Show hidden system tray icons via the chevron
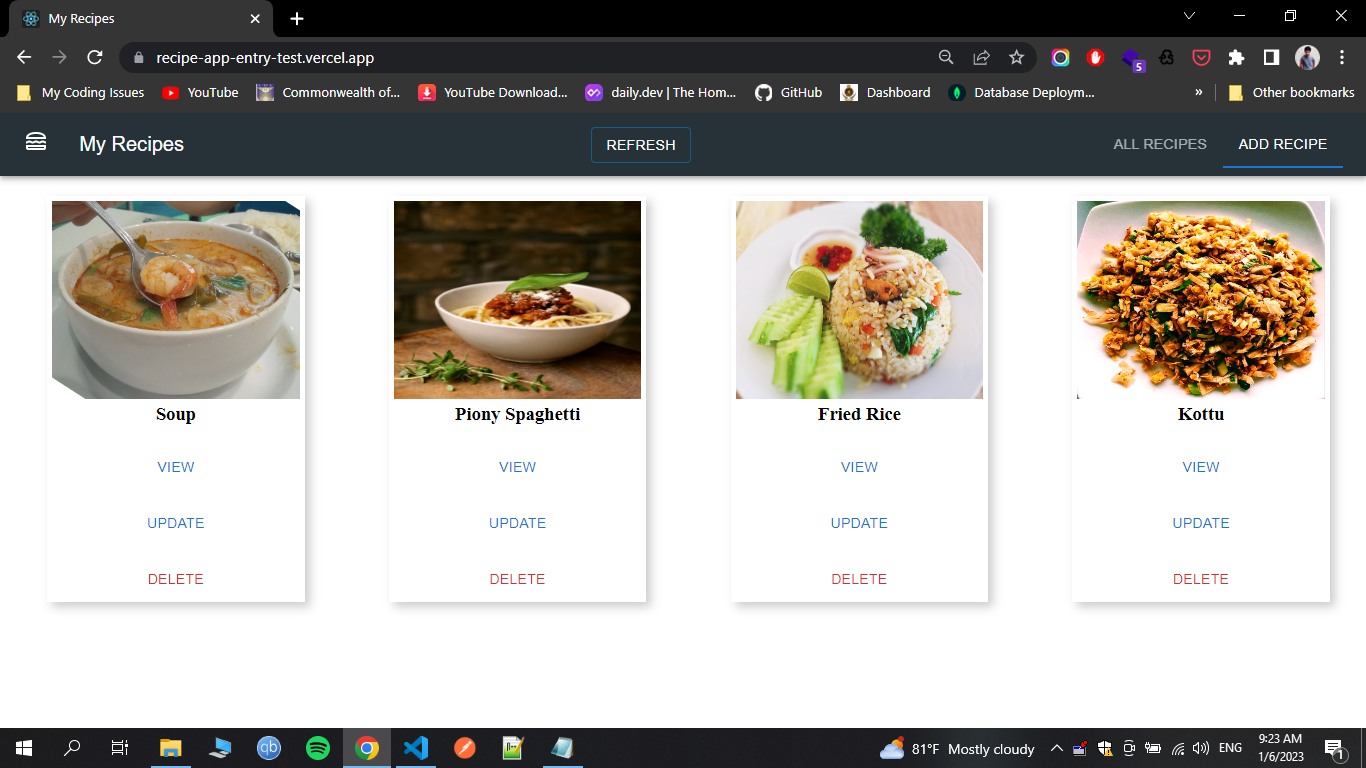 [1055, 748]
